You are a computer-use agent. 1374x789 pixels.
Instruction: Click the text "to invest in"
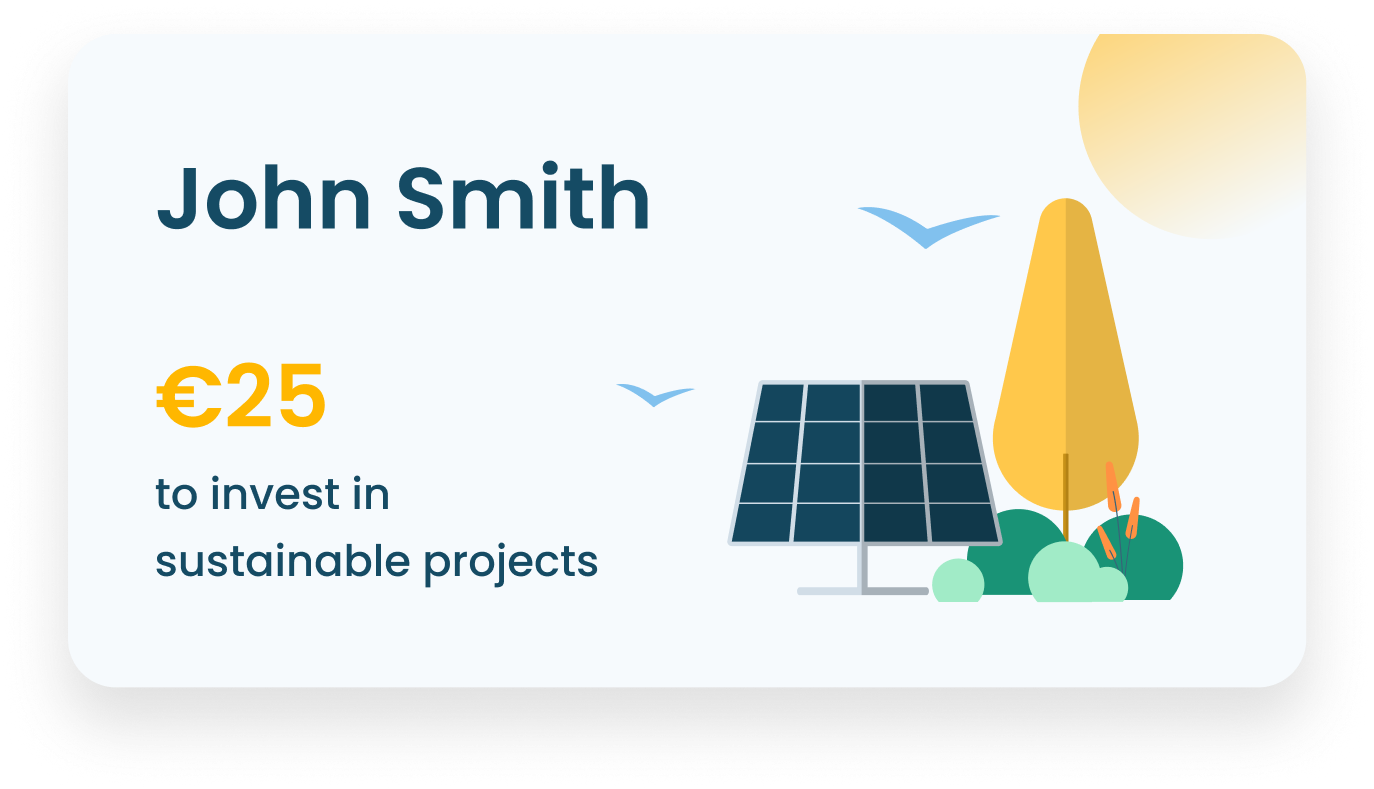click(x=272, y=495)
